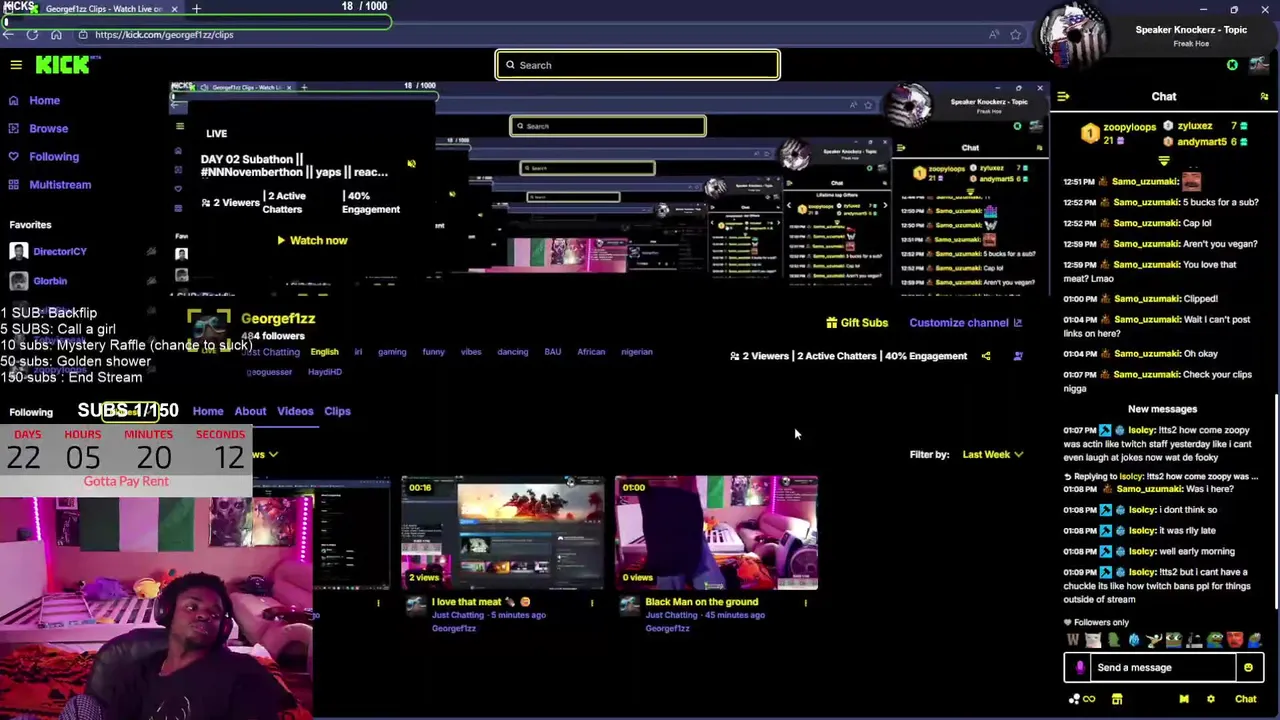Unmute the live preview speaker icon
Image resolution: width=1280 pixels, height=720 pixels.
click(411, 164)
